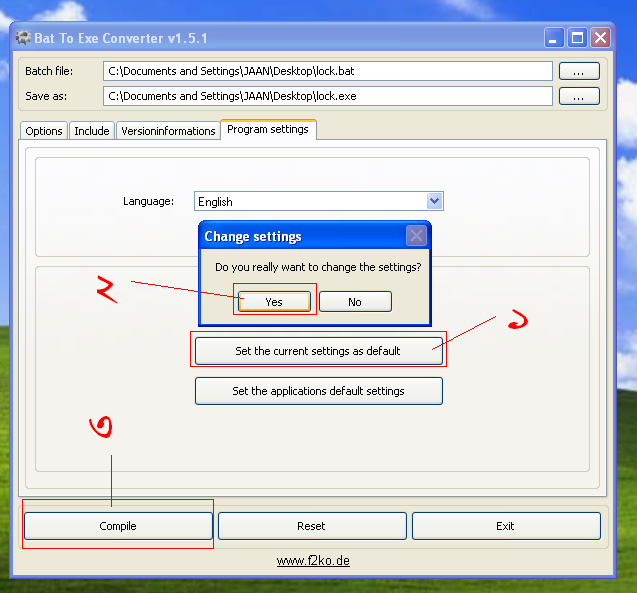This screenshot has height=593, width=637.
Task: Select the Versioninformations tab
Action: [x=168, y=131]
